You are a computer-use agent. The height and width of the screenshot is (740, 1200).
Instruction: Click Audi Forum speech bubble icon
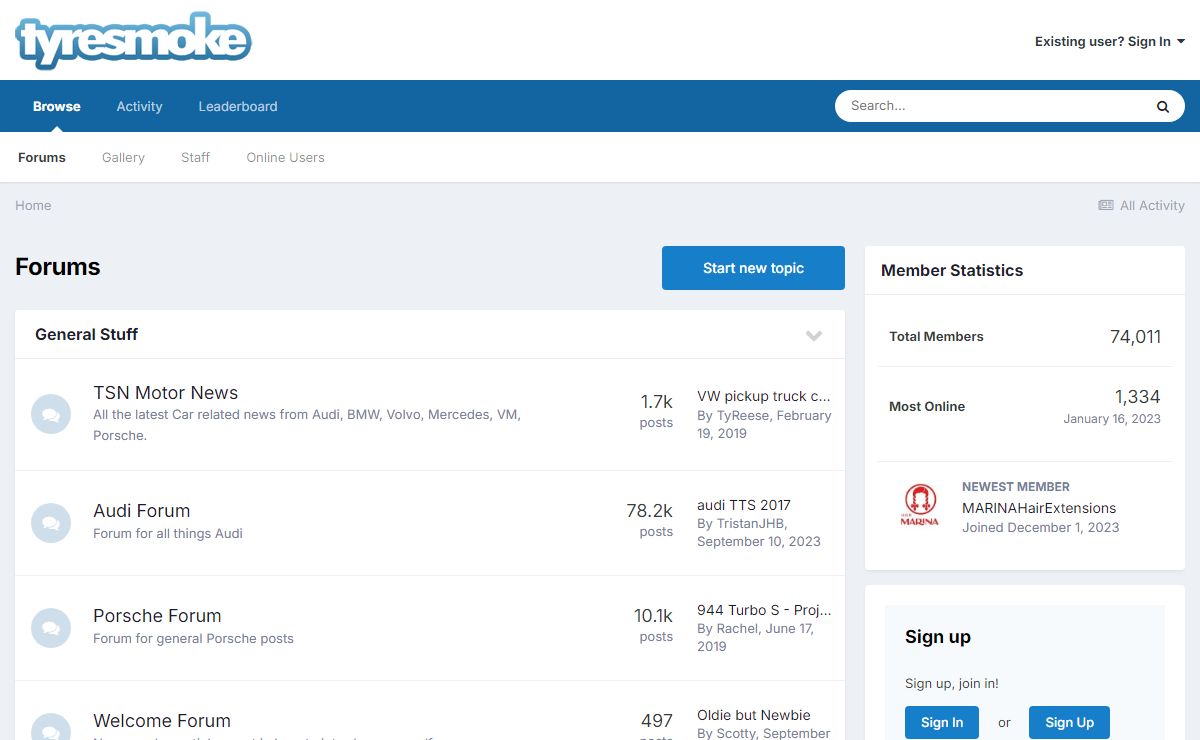coord(51,522)
